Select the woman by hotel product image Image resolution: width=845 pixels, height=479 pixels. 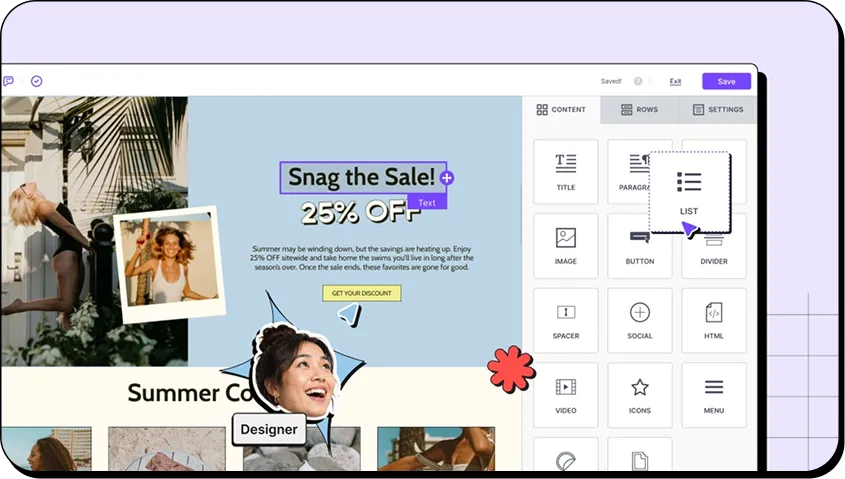[46, 449]
